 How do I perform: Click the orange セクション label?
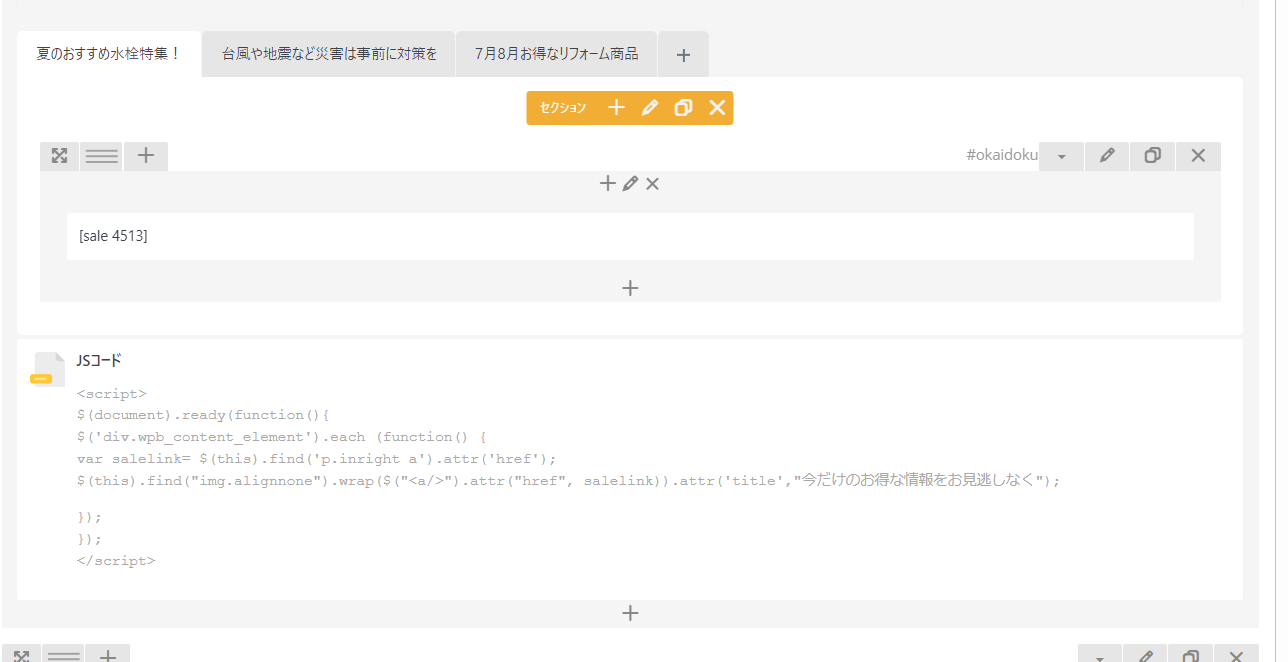(x=563, y=108)
